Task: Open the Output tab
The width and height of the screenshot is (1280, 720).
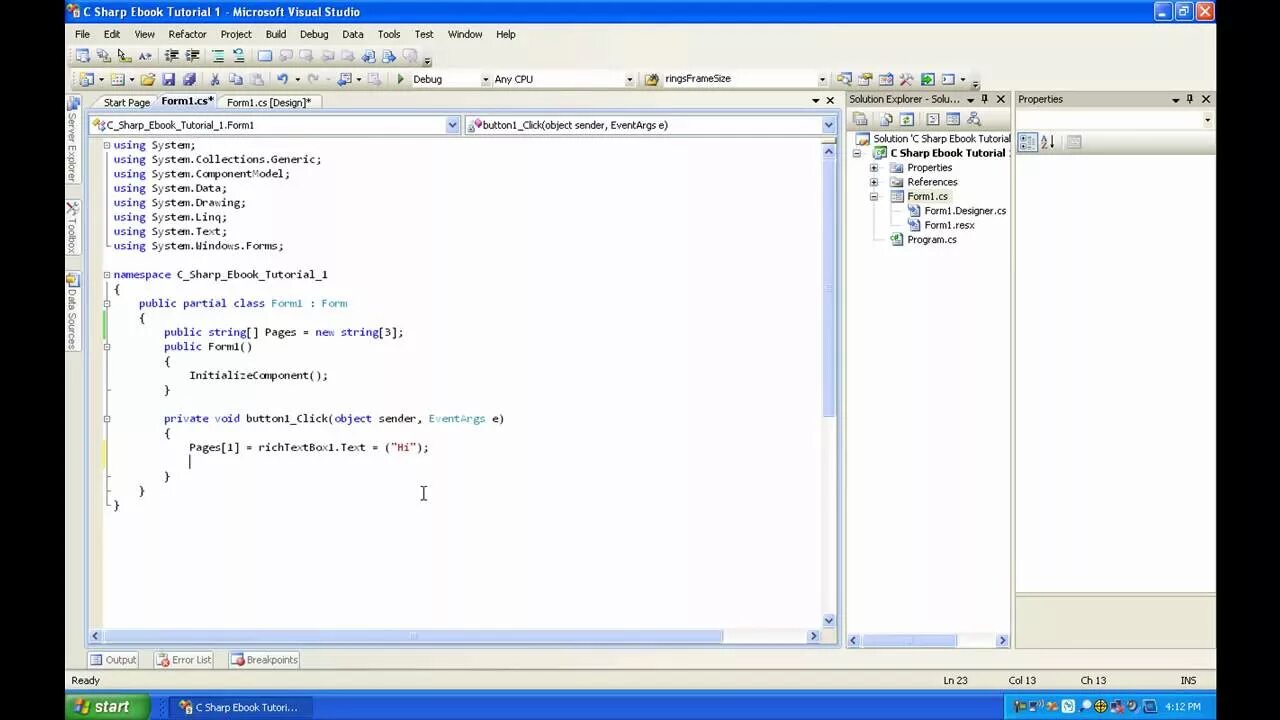Action: 112,660
